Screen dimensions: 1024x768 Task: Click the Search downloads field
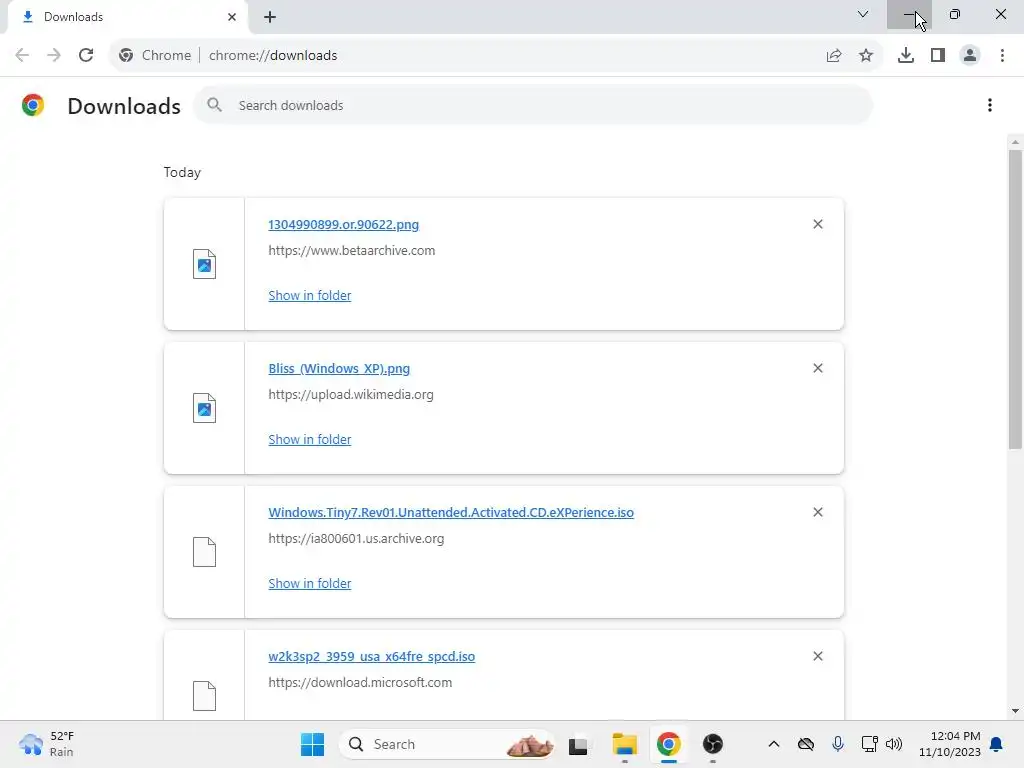coord(532,105)
